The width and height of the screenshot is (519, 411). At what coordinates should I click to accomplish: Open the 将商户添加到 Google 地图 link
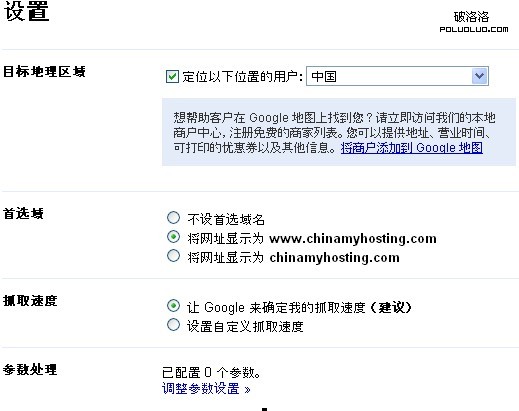tap(412, 148)
